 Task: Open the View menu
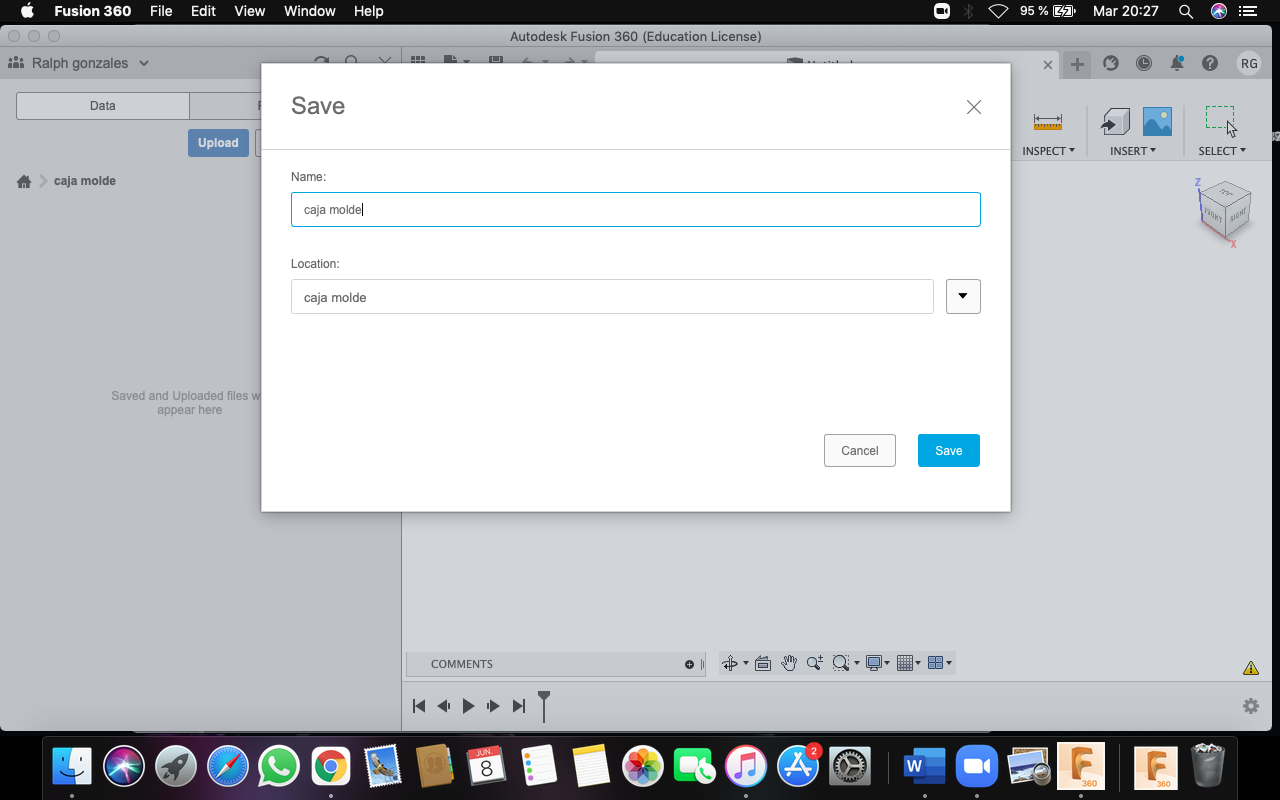(x=250, y=11)
